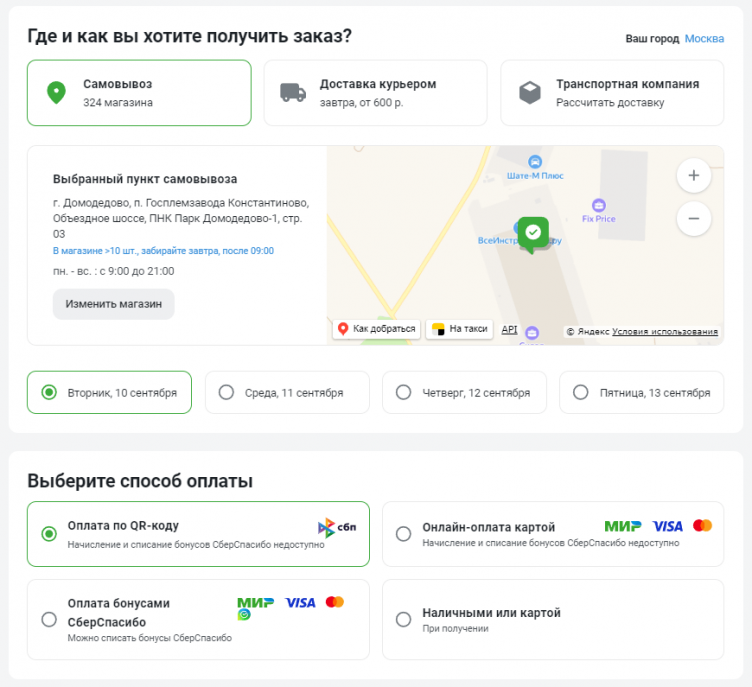Click the transport company box icon
752x687 pixels.
[529, 93]
